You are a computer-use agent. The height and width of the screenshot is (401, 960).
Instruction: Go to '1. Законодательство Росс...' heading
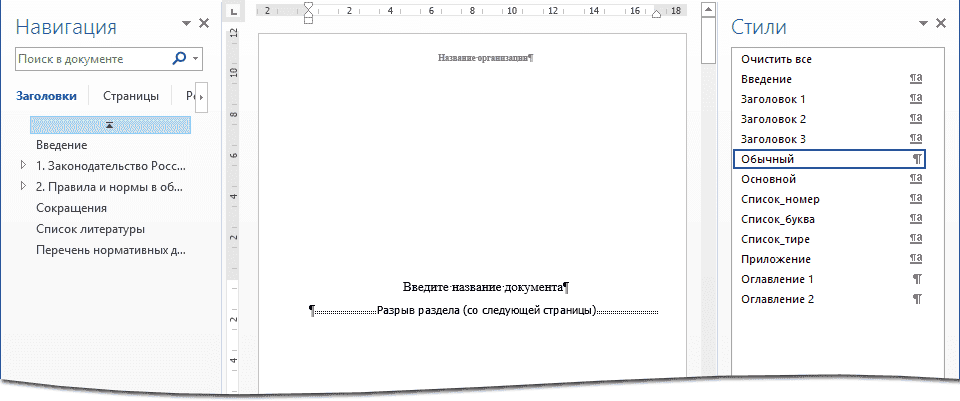pos(111,166)
